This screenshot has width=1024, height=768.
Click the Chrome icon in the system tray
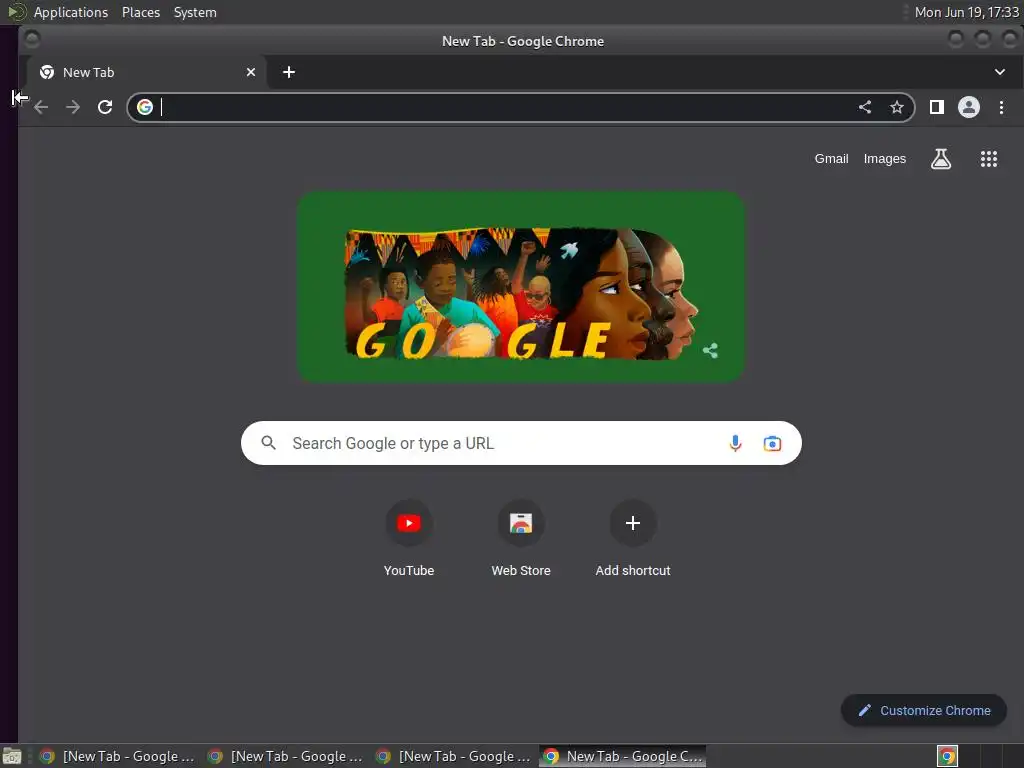click(x=947, y=756)
